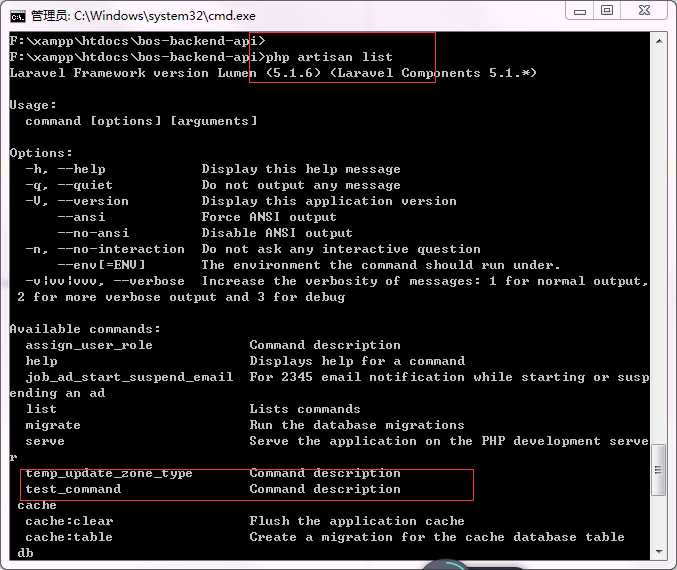Screen dimensions: 677x570
Task: Click 'command [options] [arguments]' text
Action: coord(141,121)
